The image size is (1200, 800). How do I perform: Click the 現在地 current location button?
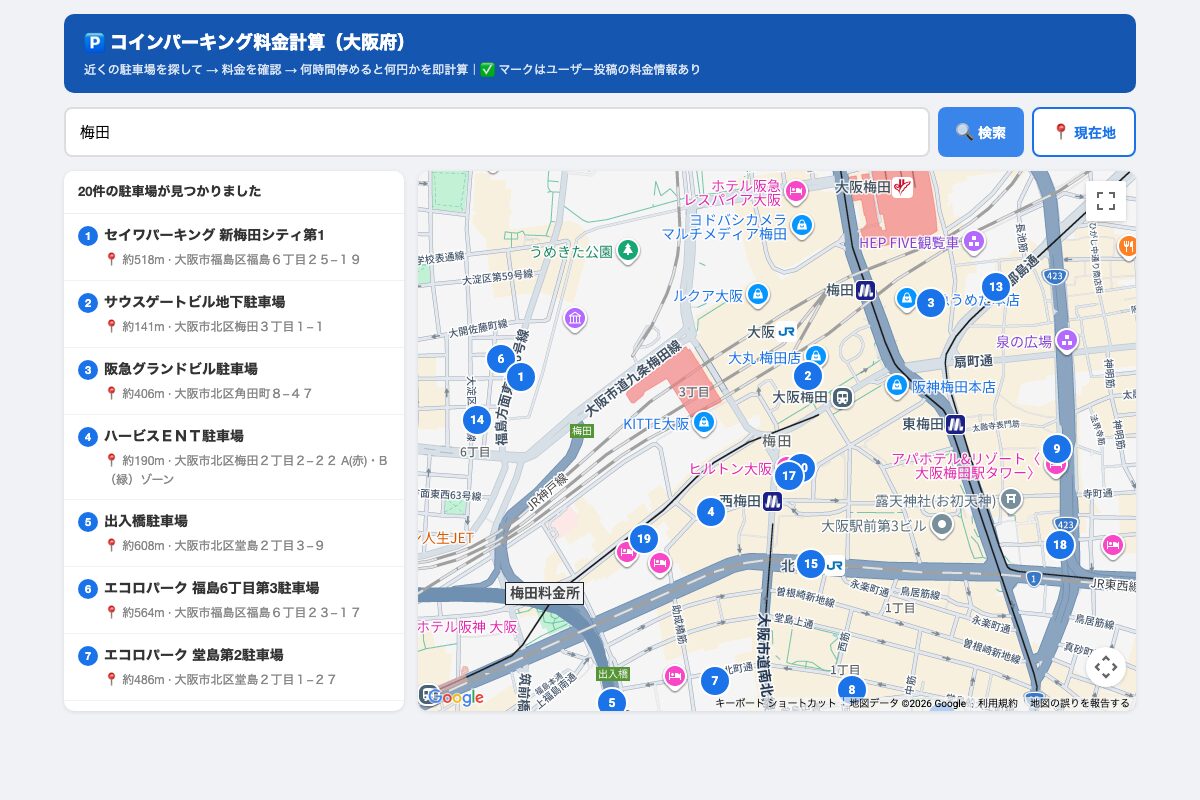pyautogui.click(x=1084, y=132)
